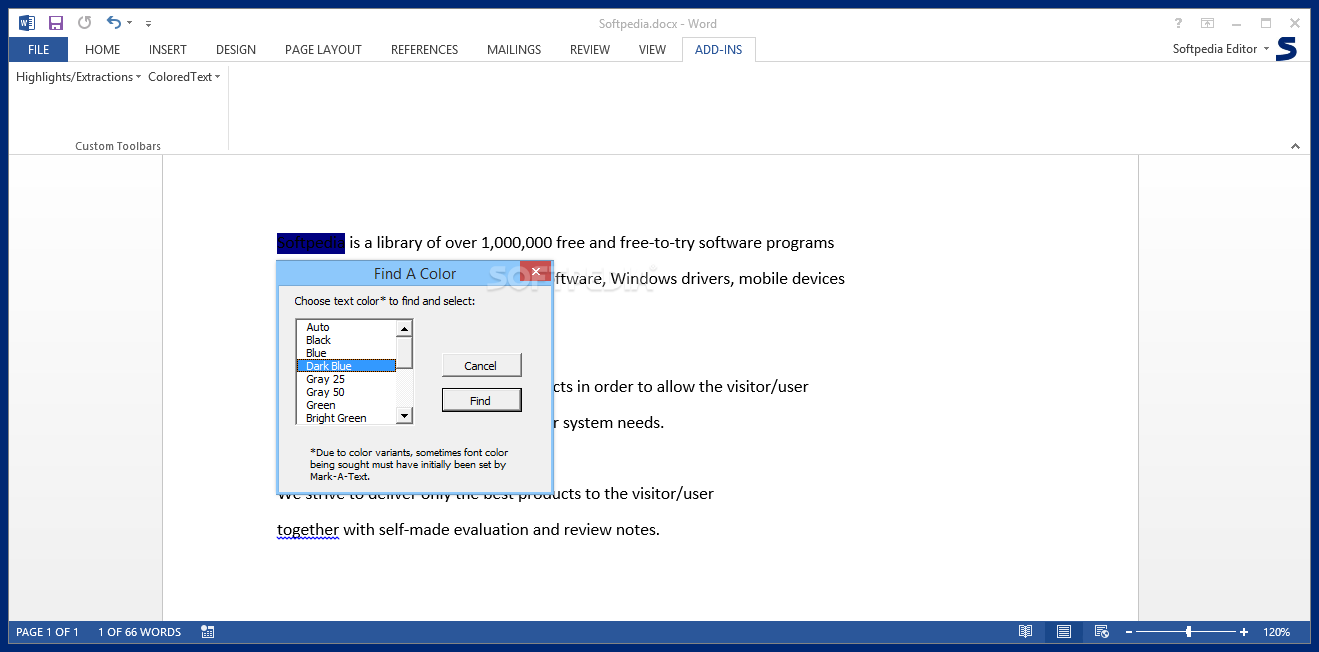Expand the Highlights/Extractions dropdown
This screenshot has width=1319, height=652.
78,77
